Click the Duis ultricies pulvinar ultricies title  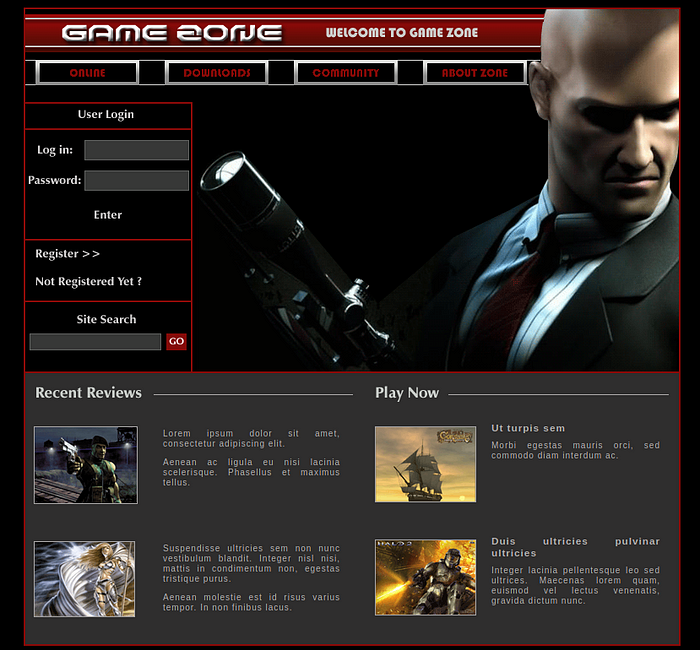(x=575, y=547)
